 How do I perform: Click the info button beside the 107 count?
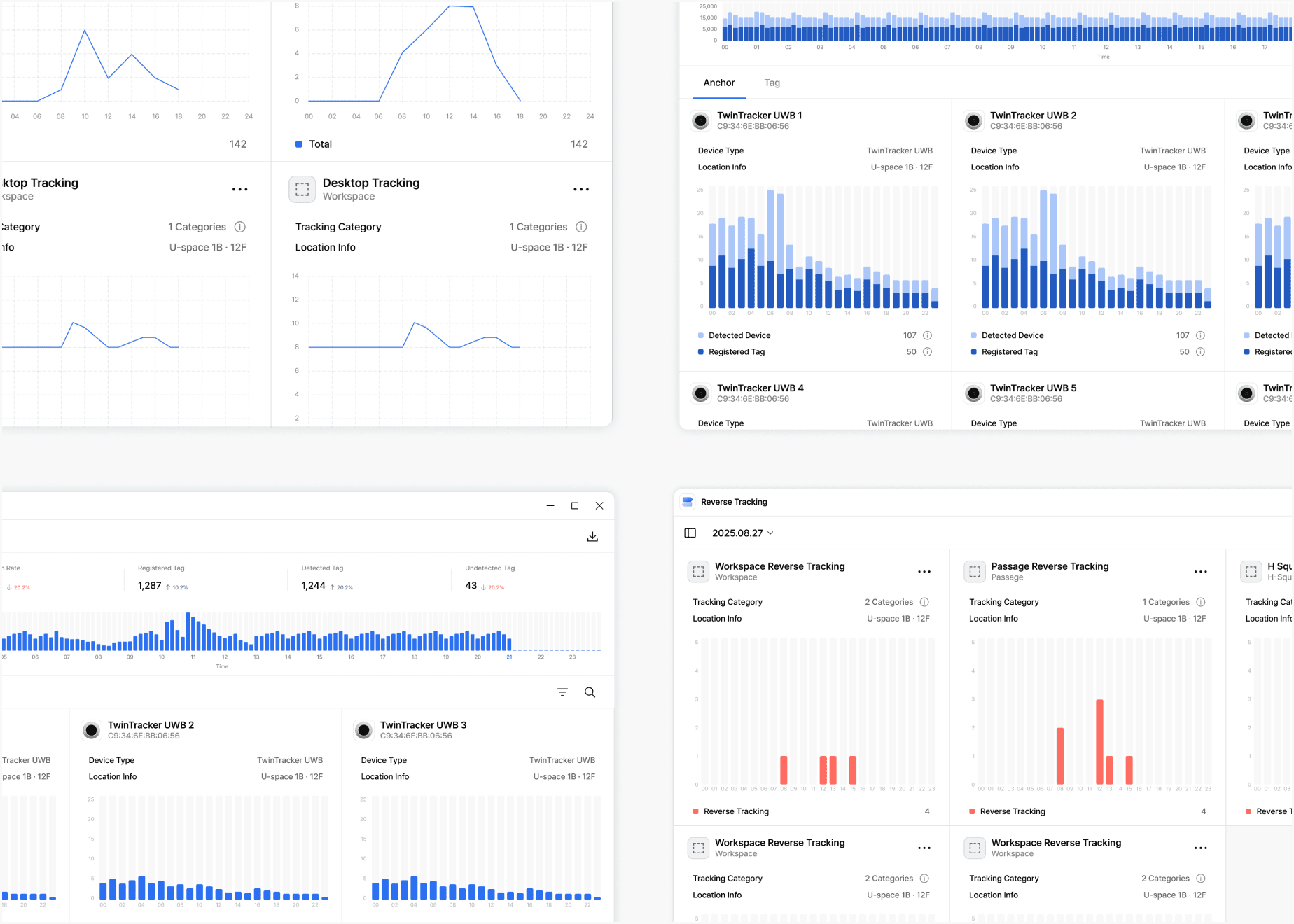(928, 335)
